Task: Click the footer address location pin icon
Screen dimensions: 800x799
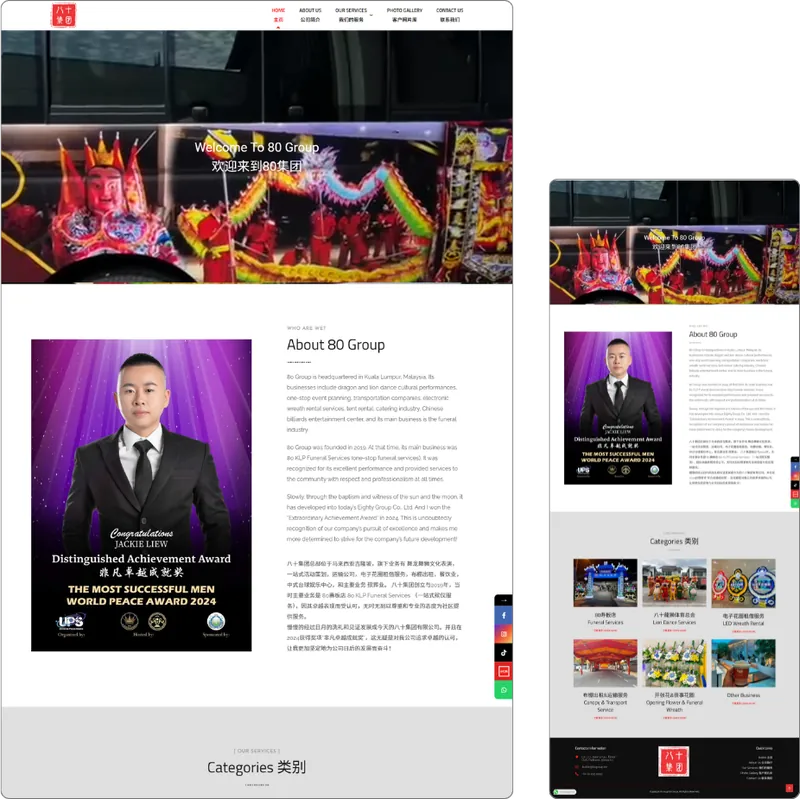Action: (577, 758)
